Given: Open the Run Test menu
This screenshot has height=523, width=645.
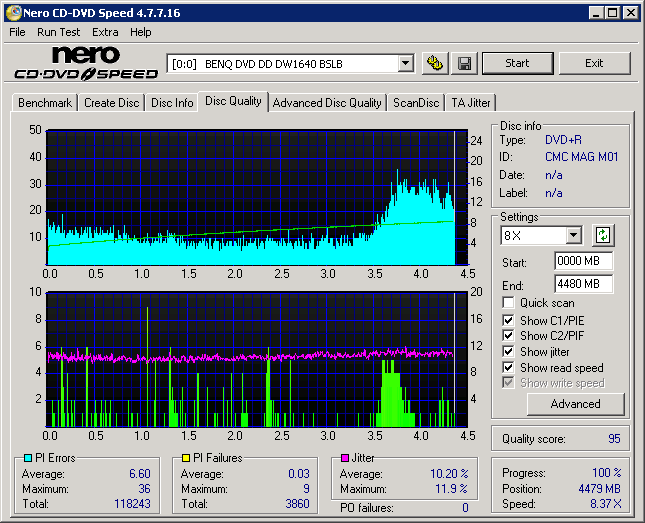Looking at the screenshot, I should (x=58, y=32).
